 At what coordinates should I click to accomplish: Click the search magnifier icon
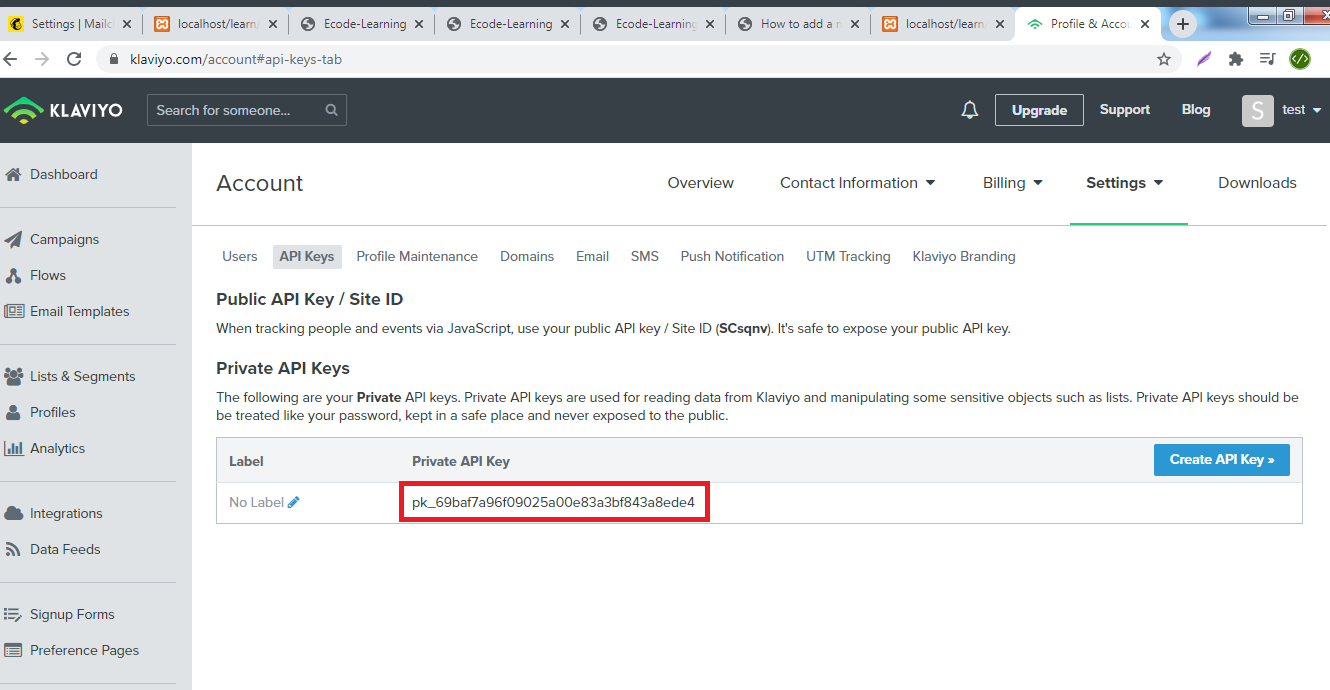(x=332, y=110)
